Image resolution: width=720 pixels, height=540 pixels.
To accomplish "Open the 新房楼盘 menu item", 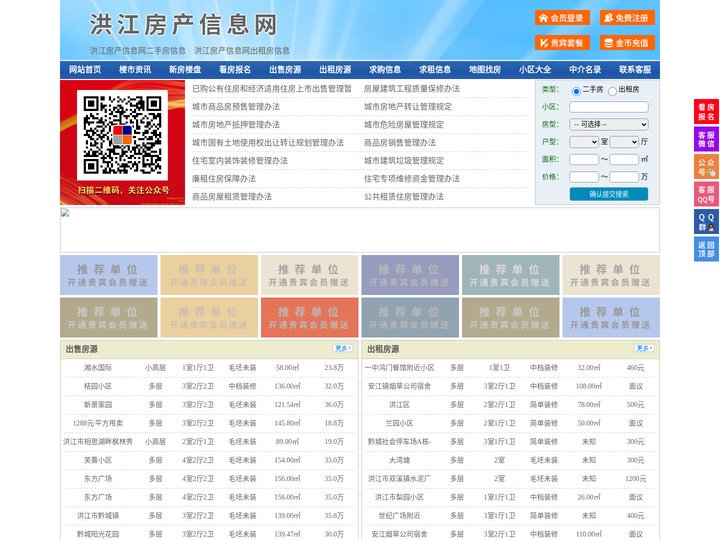I will [185, 70].
